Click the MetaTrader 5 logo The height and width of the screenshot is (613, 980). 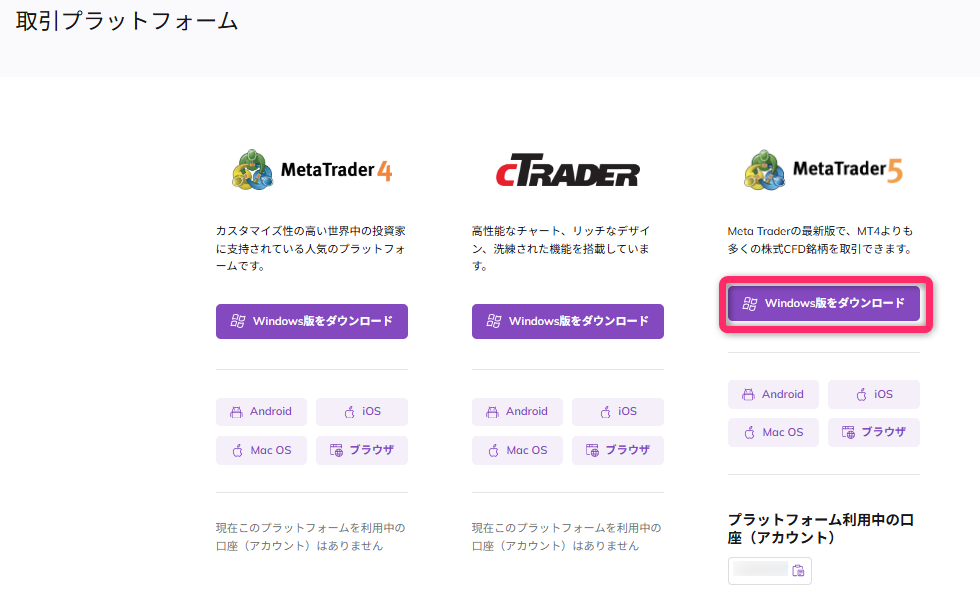pos(823,171)
